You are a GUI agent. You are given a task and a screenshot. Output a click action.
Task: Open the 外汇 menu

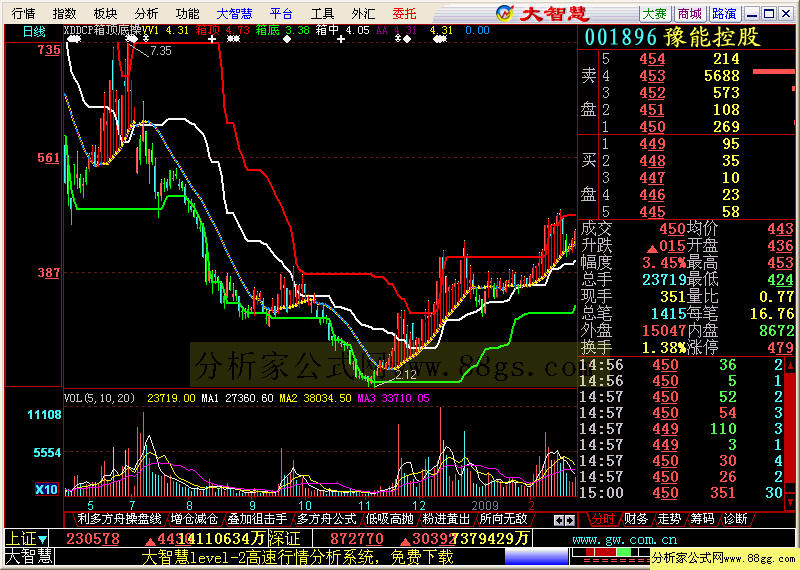363,14
